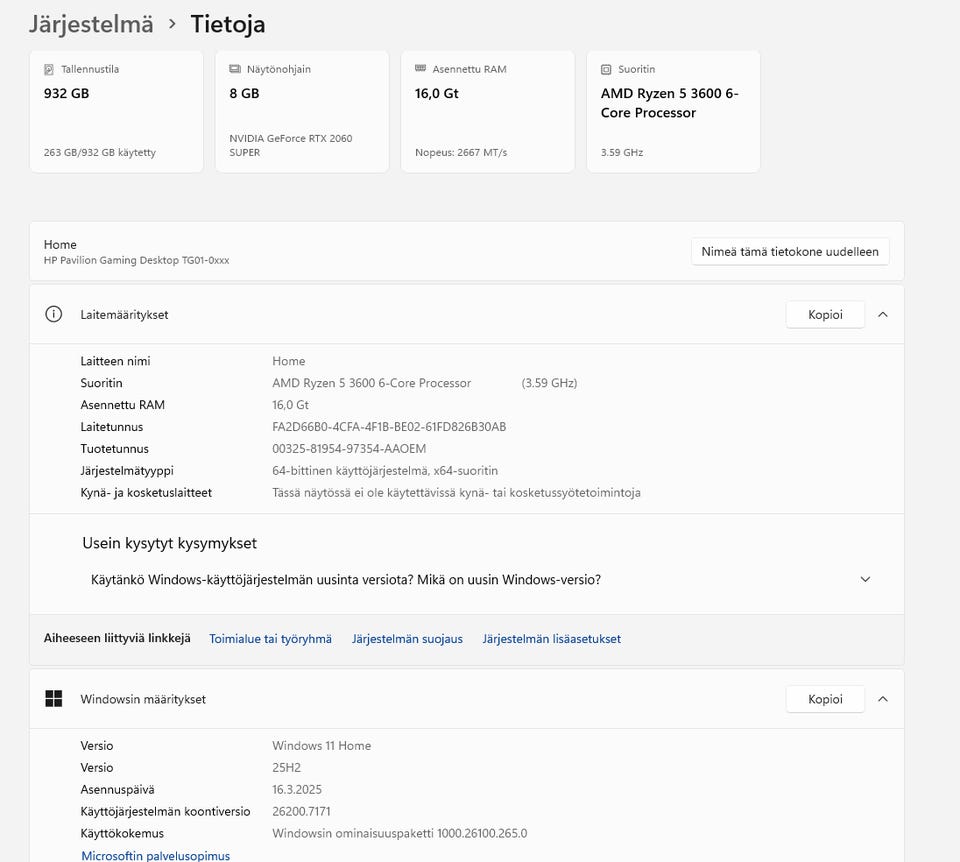Screen dimensions: 960x862
Task: Open the Tallennustila 932 GB storage card
Action: pyautogui.click(x=116, y=112)
